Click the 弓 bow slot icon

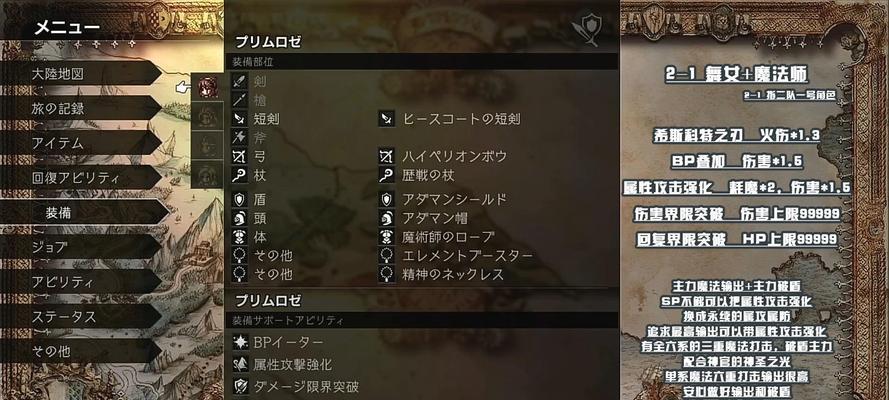(239, 156)
